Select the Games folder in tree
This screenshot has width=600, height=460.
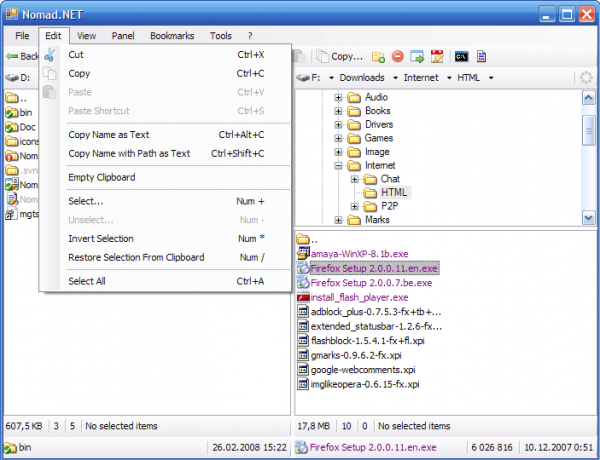pyautogui.click(x=378, y=138)
